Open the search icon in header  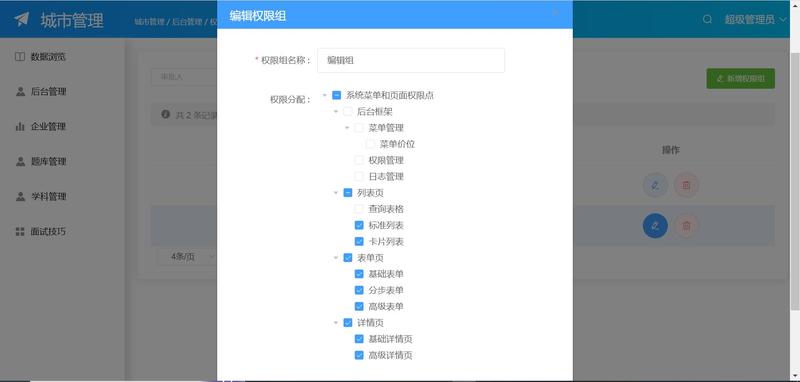pos(707,19)
